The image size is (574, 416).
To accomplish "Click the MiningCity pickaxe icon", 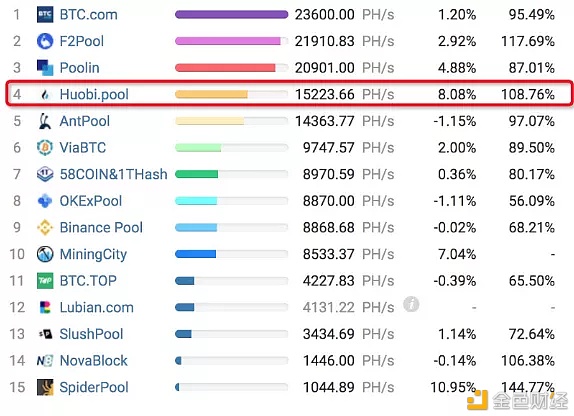I will point(45,254).
